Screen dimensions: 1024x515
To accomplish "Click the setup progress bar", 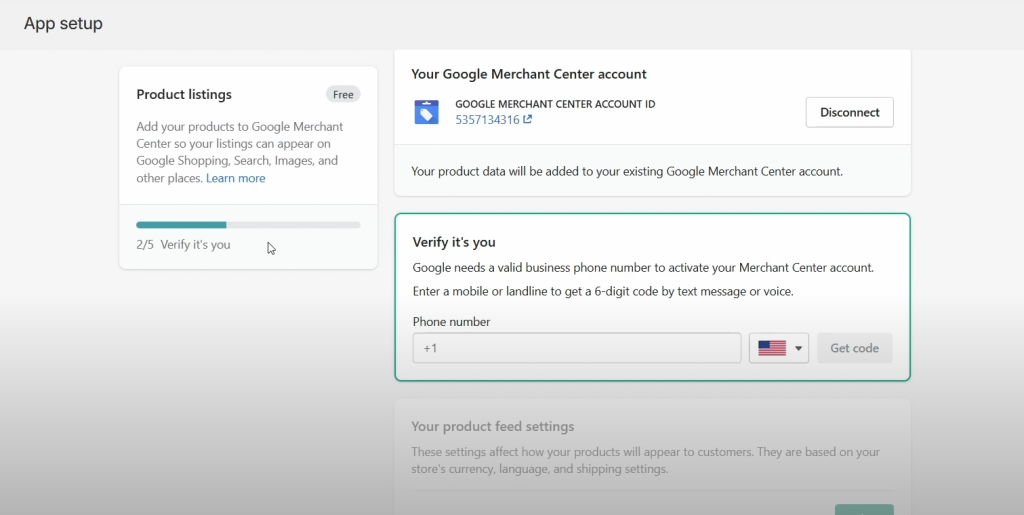I will pos(248,225).
